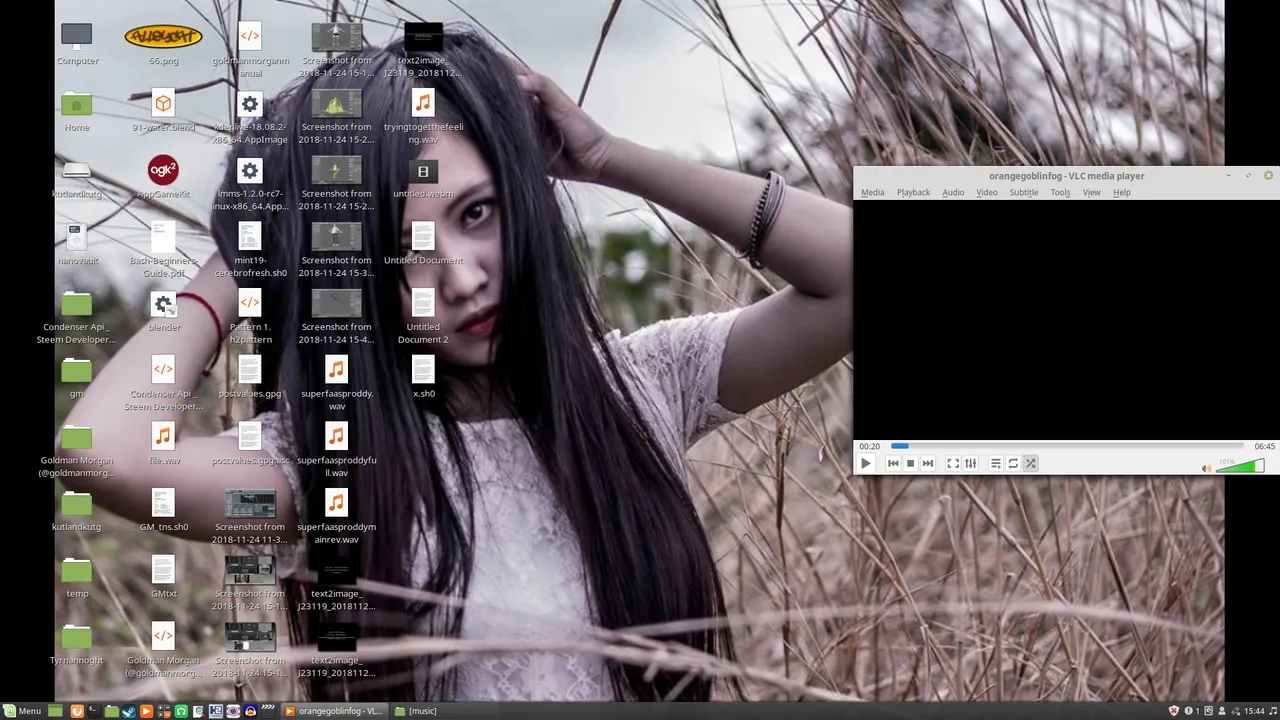Screen dimensions: 1280x720
Task: Launch Terminal from the panel
Action: coord(94,711)
